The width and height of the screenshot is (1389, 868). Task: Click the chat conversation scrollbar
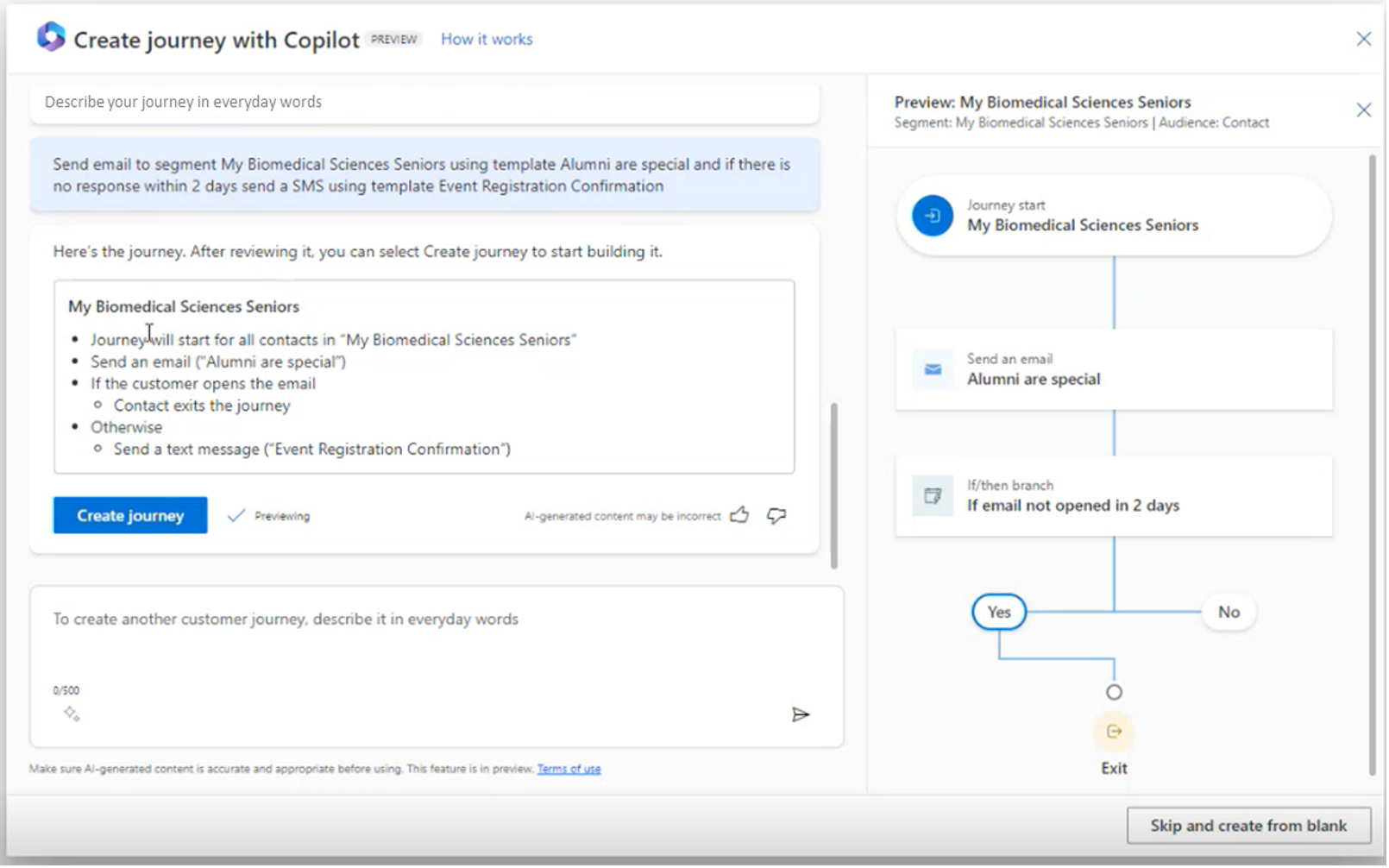pos(833,485)
